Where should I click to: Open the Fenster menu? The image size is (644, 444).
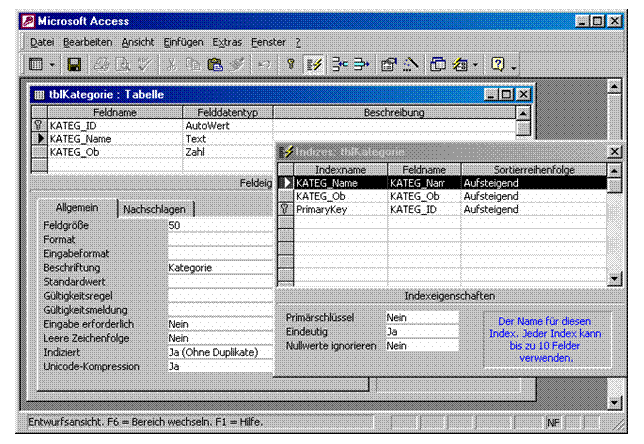268,42
